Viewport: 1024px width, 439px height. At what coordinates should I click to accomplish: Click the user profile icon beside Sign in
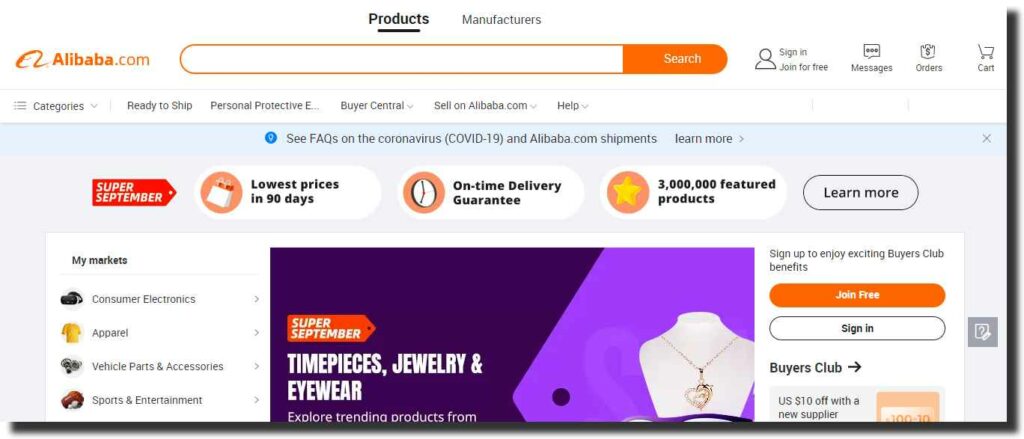click(765, 59)
